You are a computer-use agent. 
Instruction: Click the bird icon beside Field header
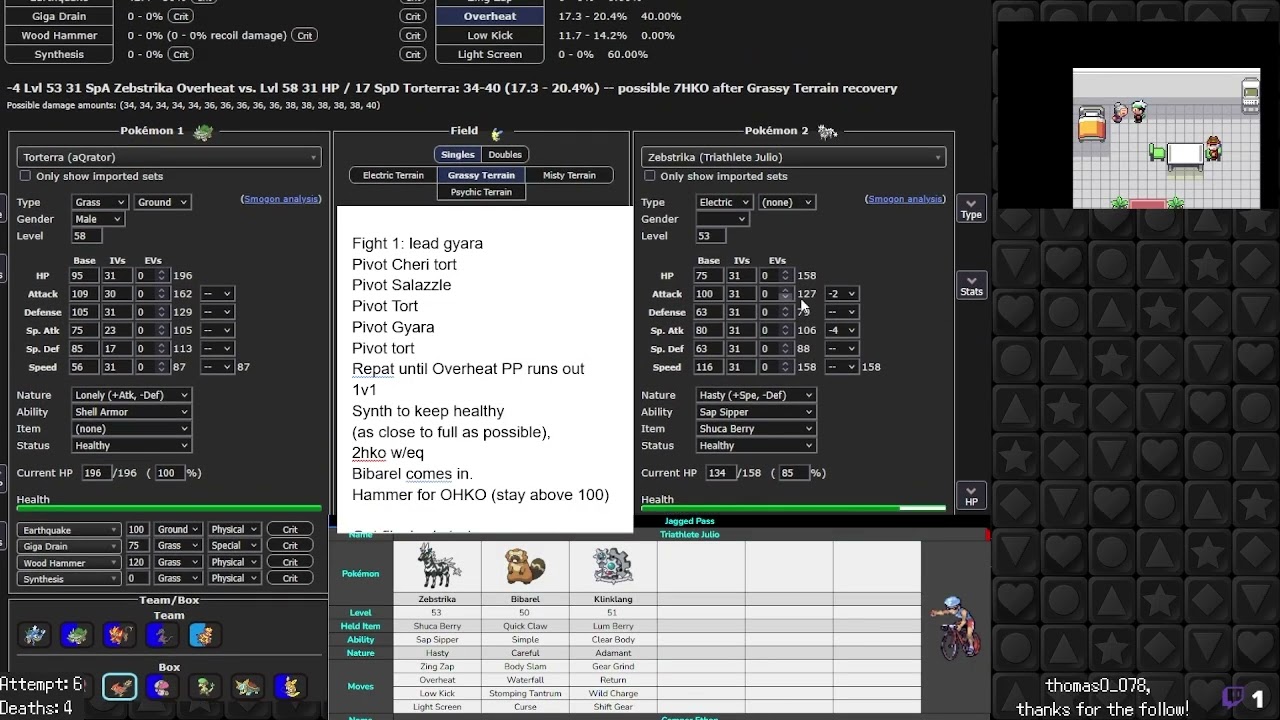497,132
